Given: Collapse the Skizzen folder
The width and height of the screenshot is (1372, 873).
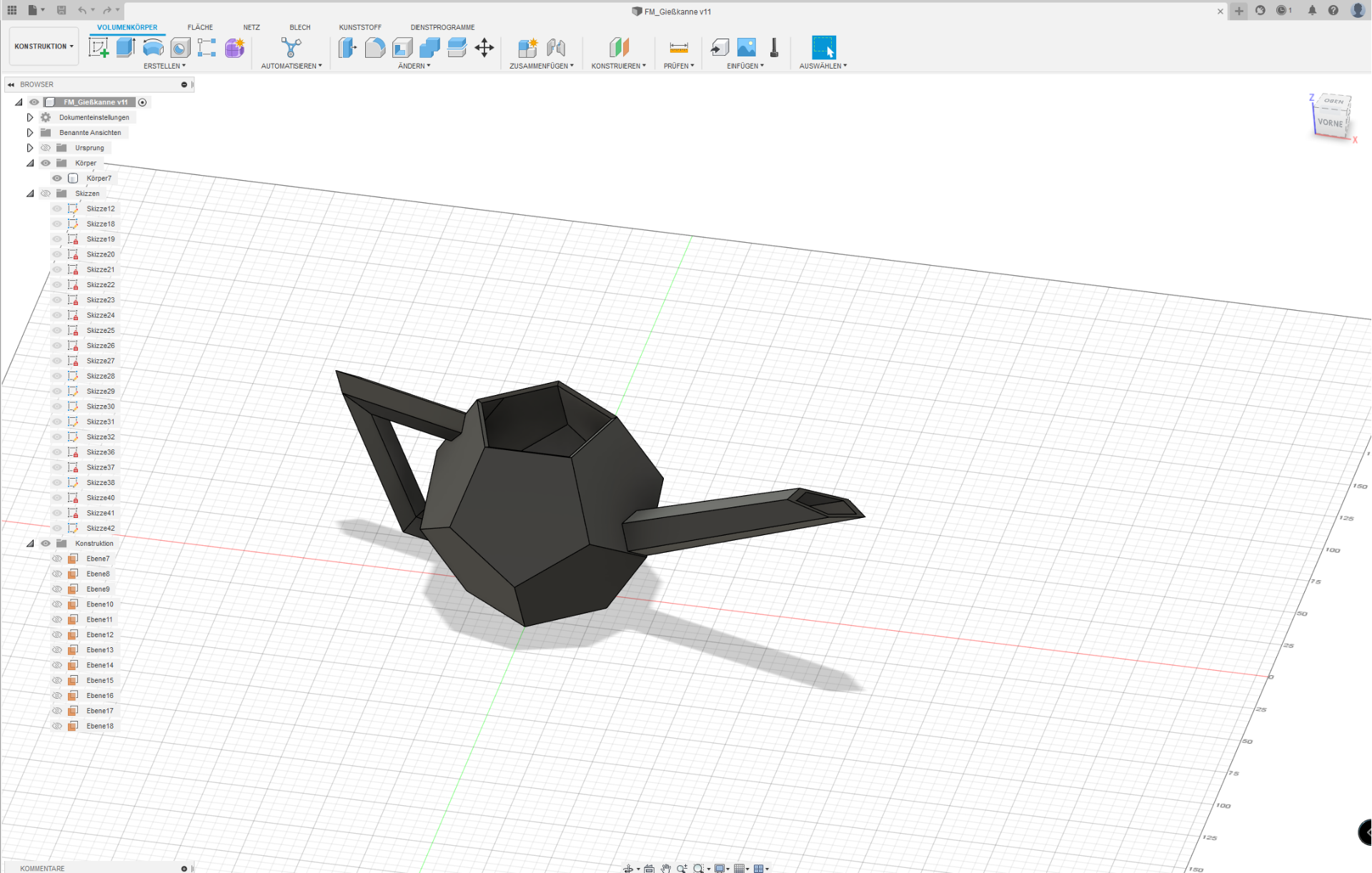Looking at the screenshot, I should pyautogui.click(x=30, y=194).
